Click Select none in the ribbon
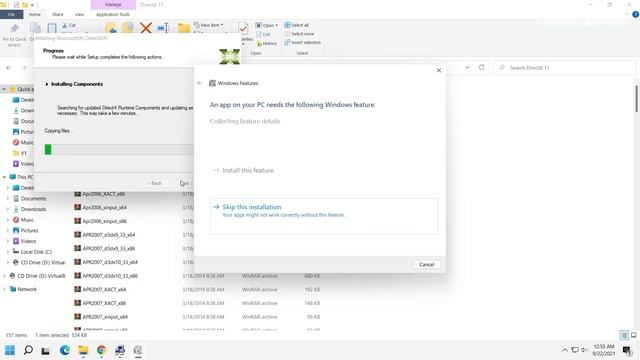Viewport: 640px width, 360px height. pos(299,33)
